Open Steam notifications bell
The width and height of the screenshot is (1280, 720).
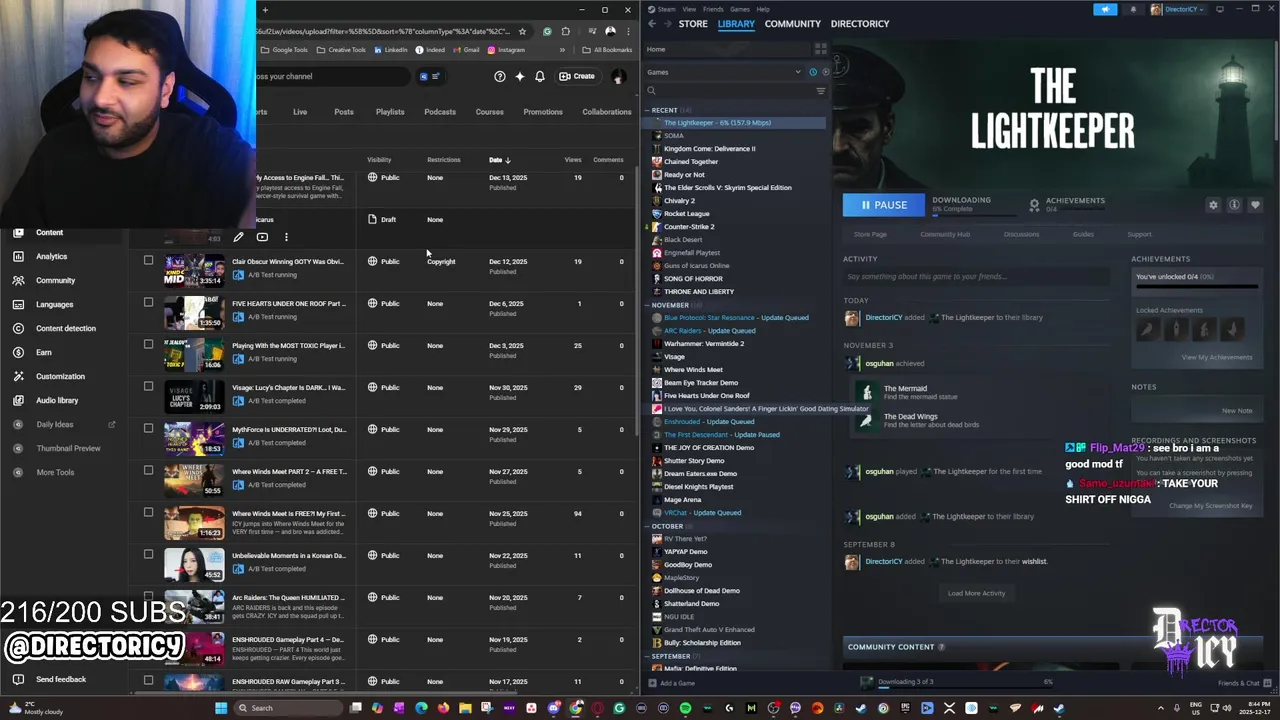click(x=1133, y=9)
